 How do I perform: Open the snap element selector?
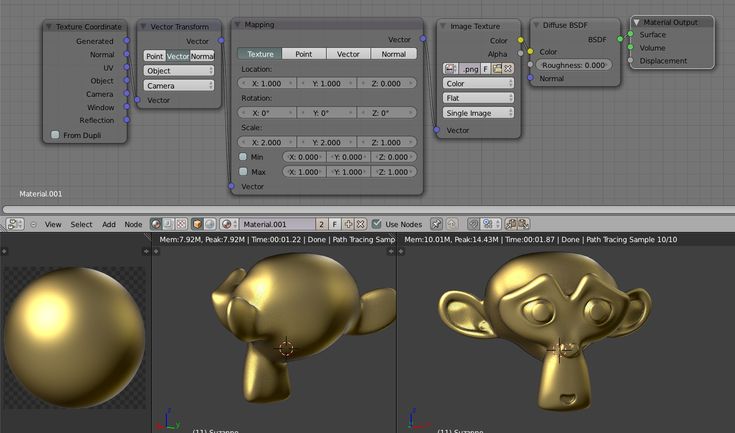pyautogui.click(x=491, y=224)
